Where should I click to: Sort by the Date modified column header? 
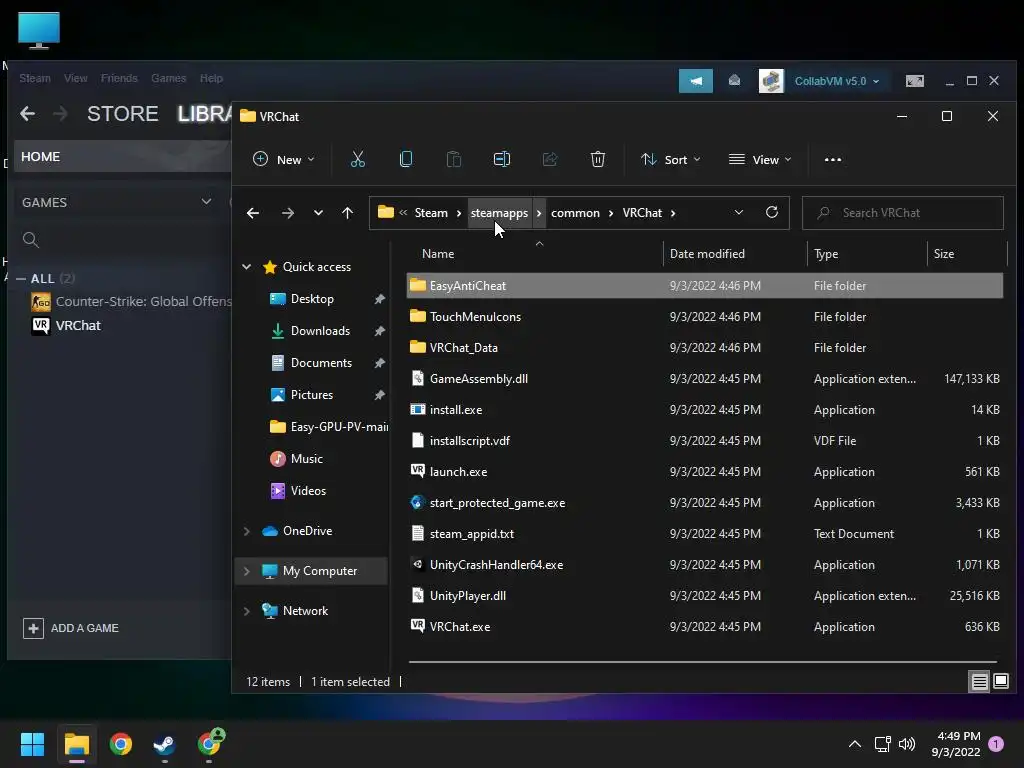click(x=734, y=254)
